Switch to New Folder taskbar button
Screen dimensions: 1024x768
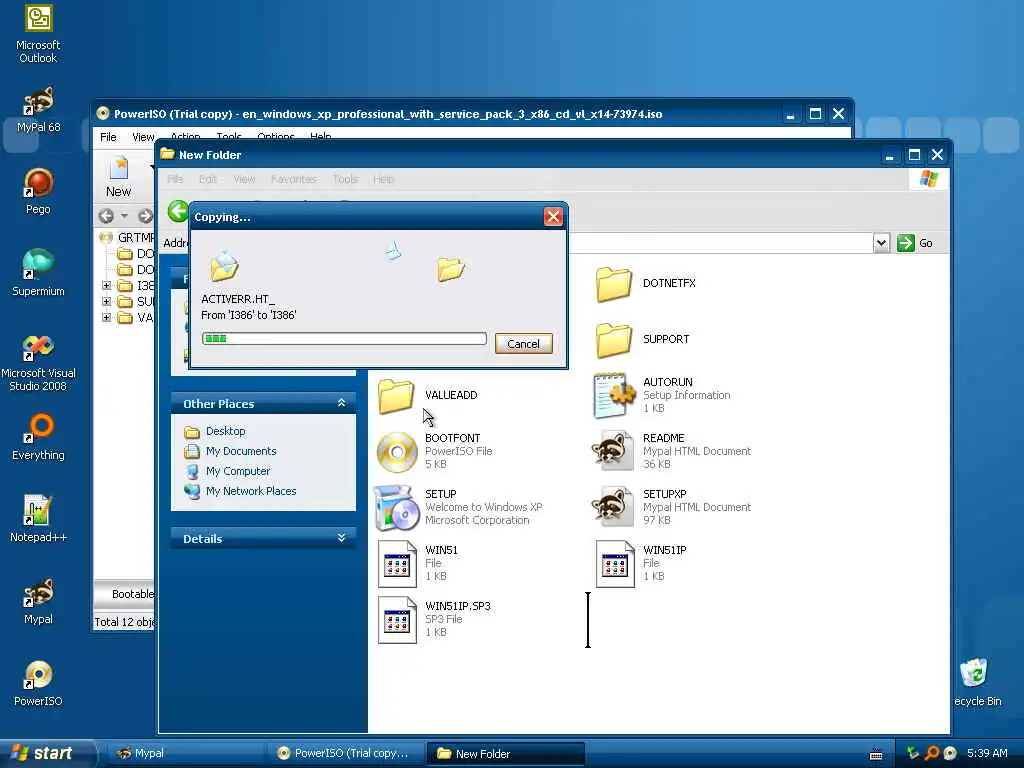[x=505, y=754]
